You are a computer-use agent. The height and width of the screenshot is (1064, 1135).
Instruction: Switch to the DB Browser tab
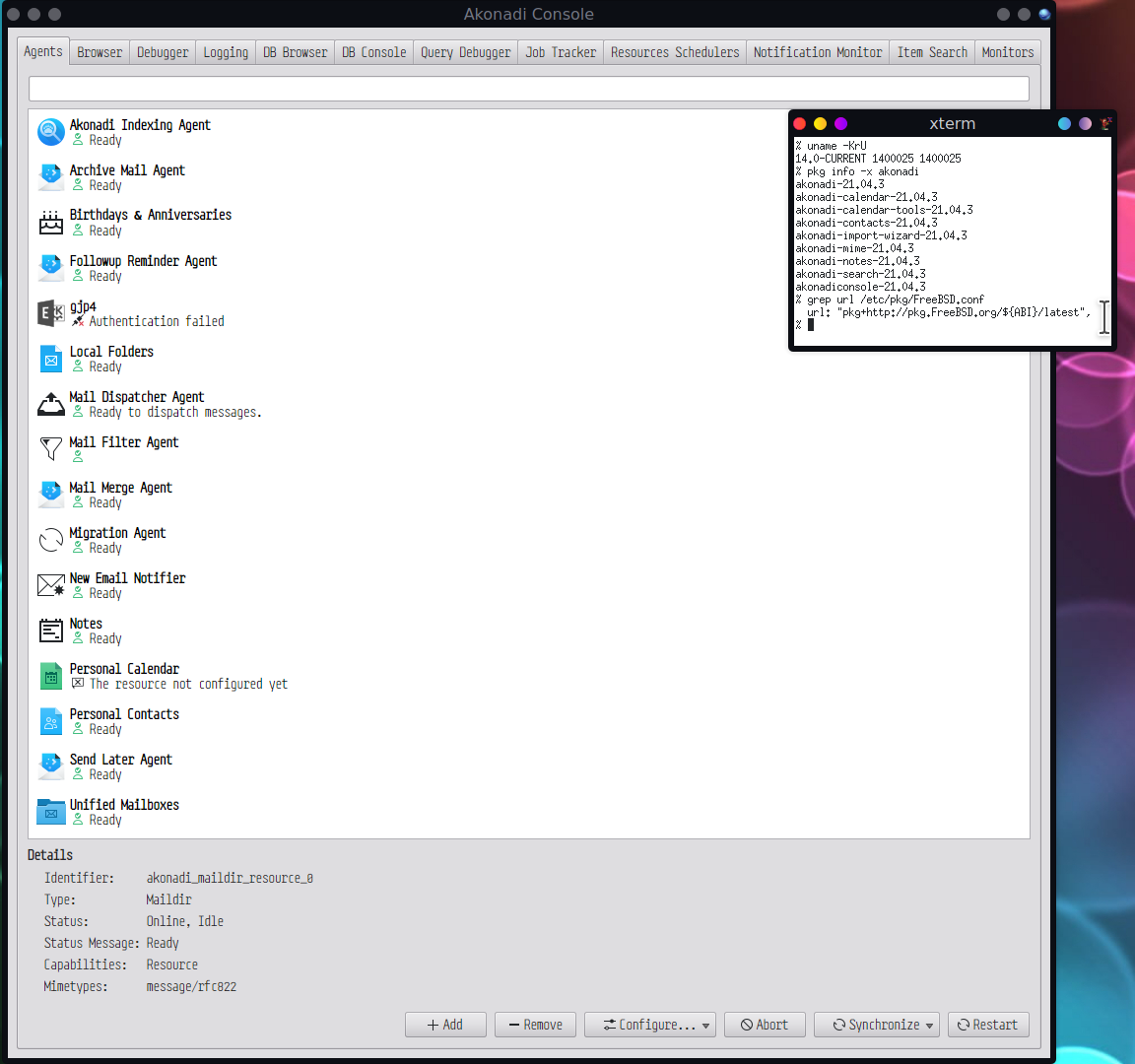tap(295, 52)
